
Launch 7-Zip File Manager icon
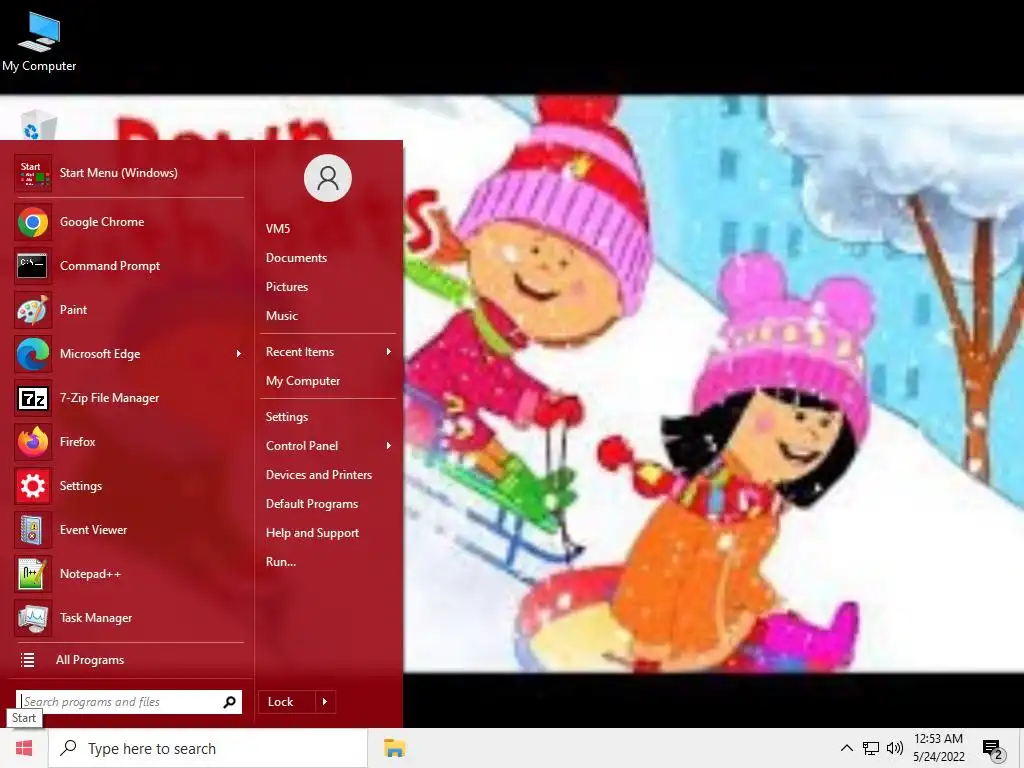[x=33, y=398]
